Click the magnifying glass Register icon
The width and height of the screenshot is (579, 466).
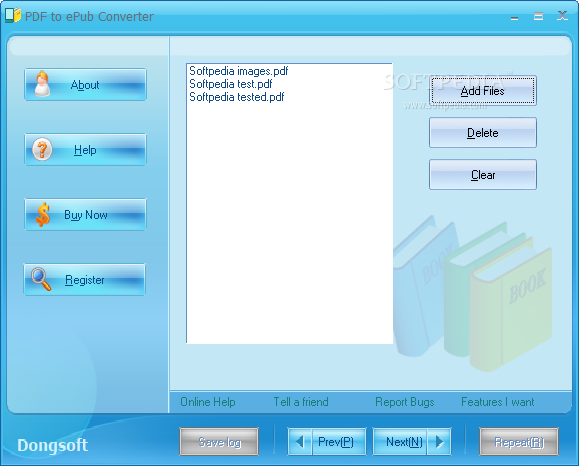tap(41, 279)
